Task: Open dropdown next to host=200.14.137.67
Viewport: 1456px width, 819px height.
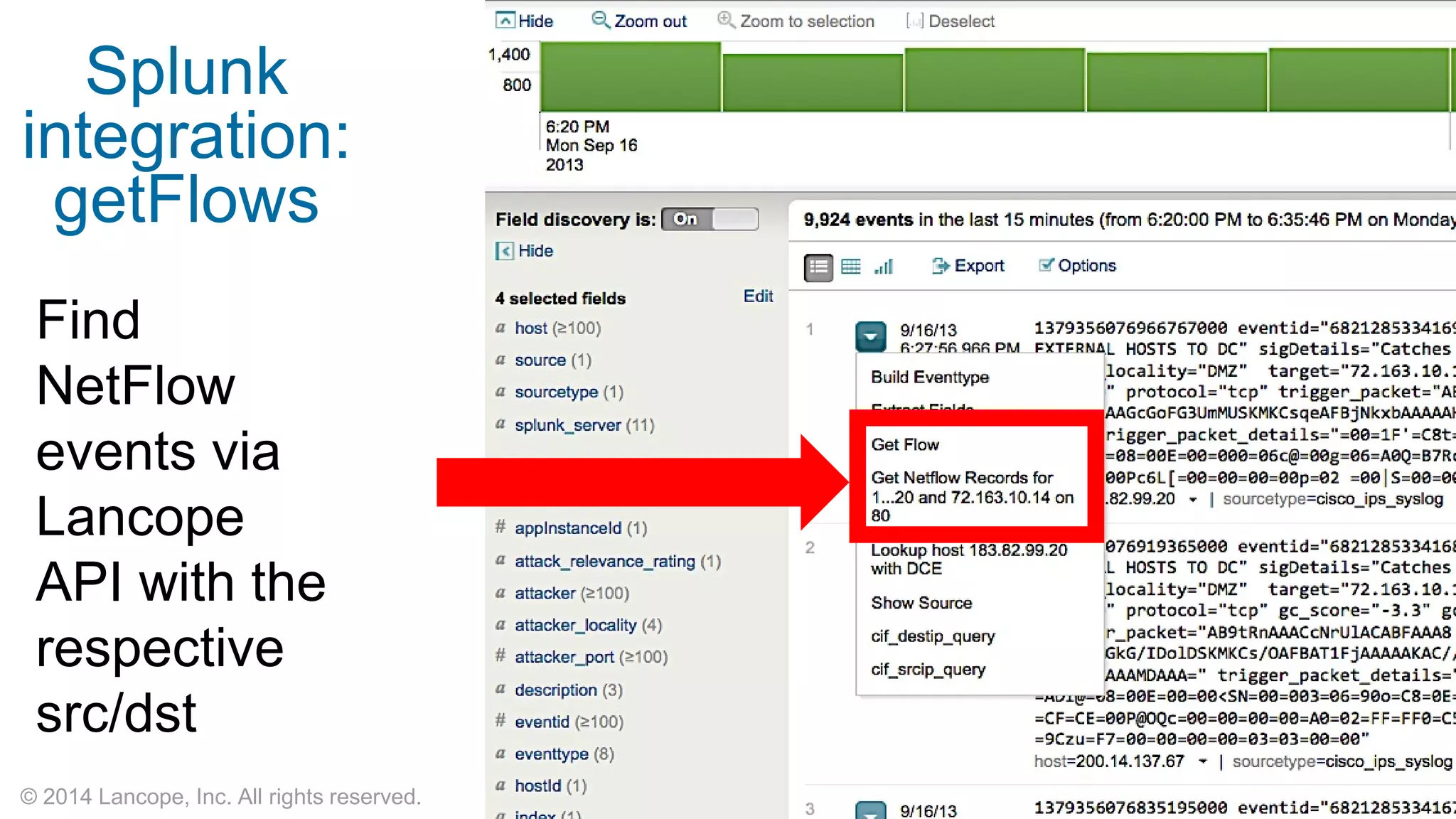Action: (x=1202, y=761)
